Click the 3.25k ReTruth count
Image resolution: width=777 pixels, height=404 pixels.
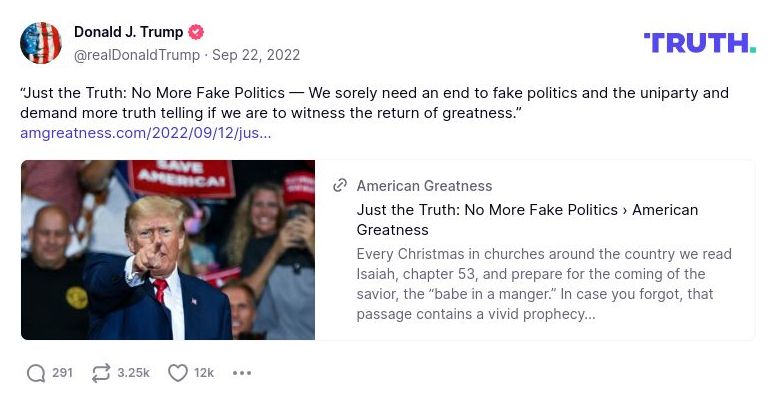pyautogui.click(x=133, y=373)
